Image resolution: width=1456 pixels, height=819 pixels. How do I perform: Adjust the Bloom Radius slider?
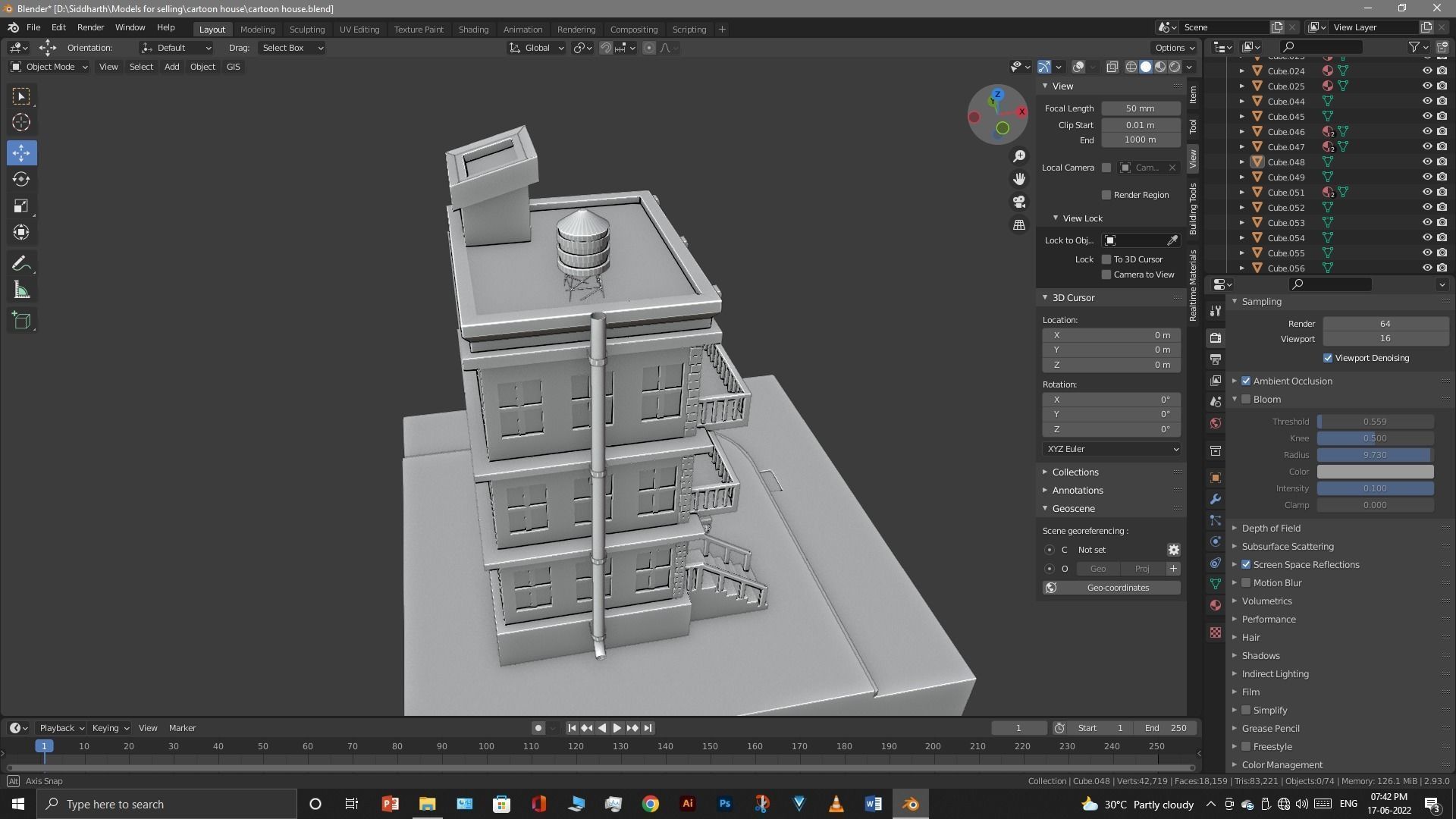(1375, 455)
